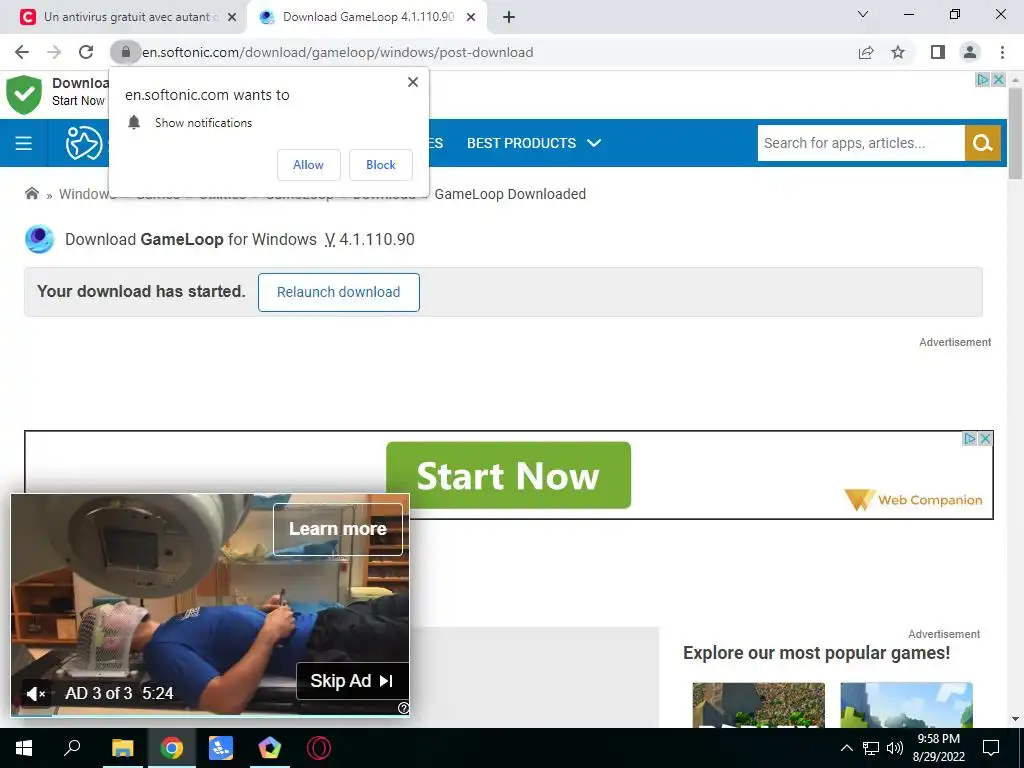
Task: Open the first popular game thumbnail
Action: (x=758, y=705)
